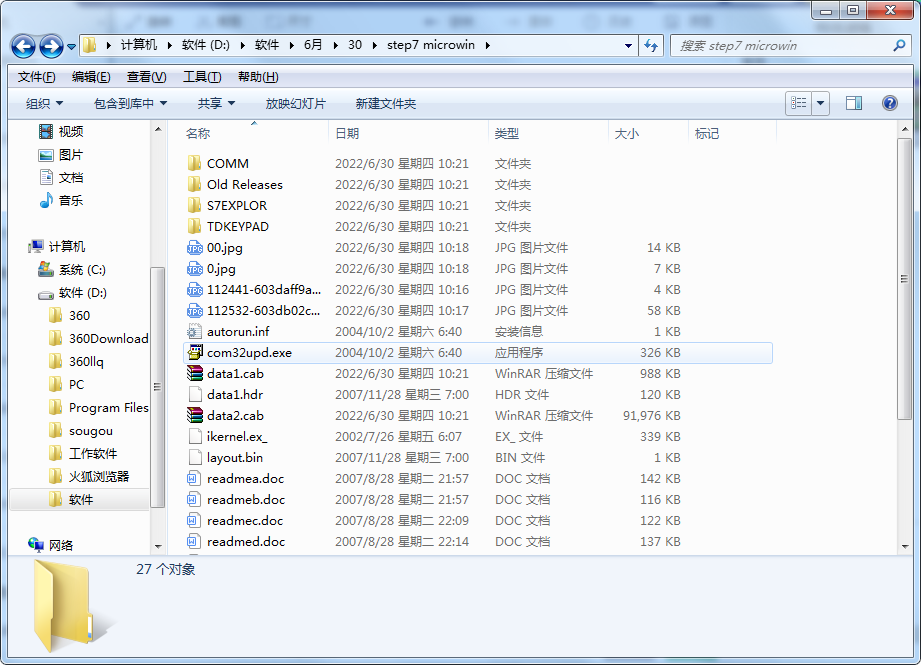Select 系统 (C:) drive in the sidebar

tap(72, 270)
